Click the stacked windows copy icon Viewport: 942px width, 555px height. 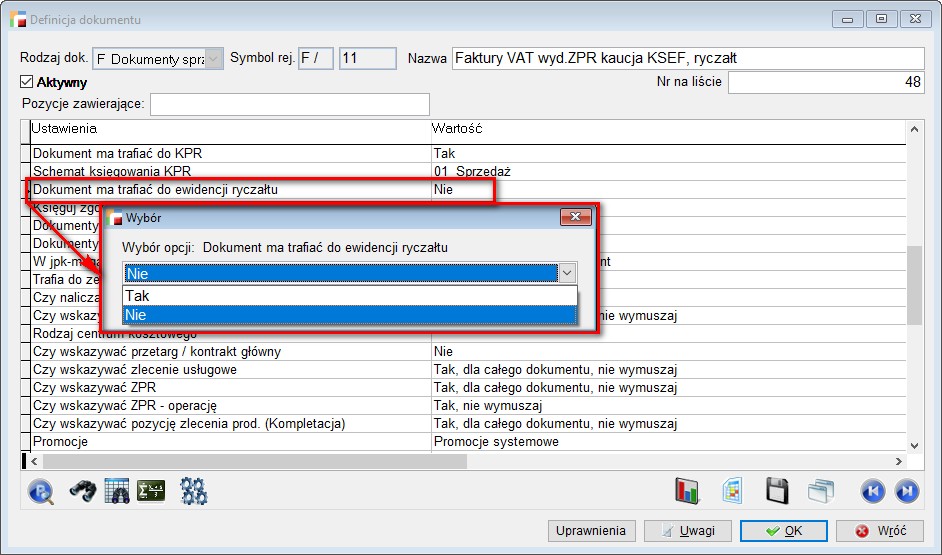[x=821, y=491]
